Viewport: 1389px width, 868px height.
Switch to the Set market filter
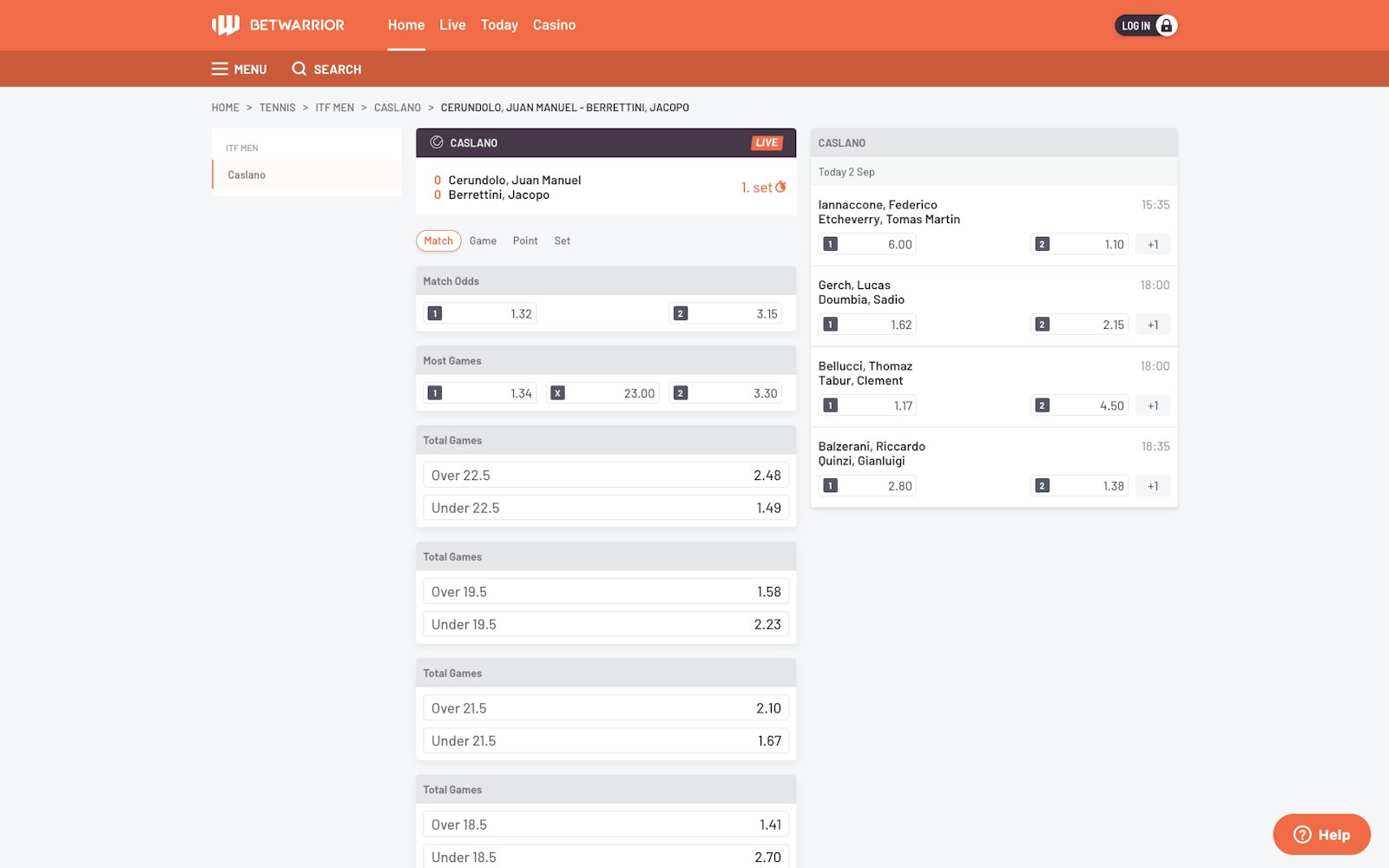[x=563, y=240]
